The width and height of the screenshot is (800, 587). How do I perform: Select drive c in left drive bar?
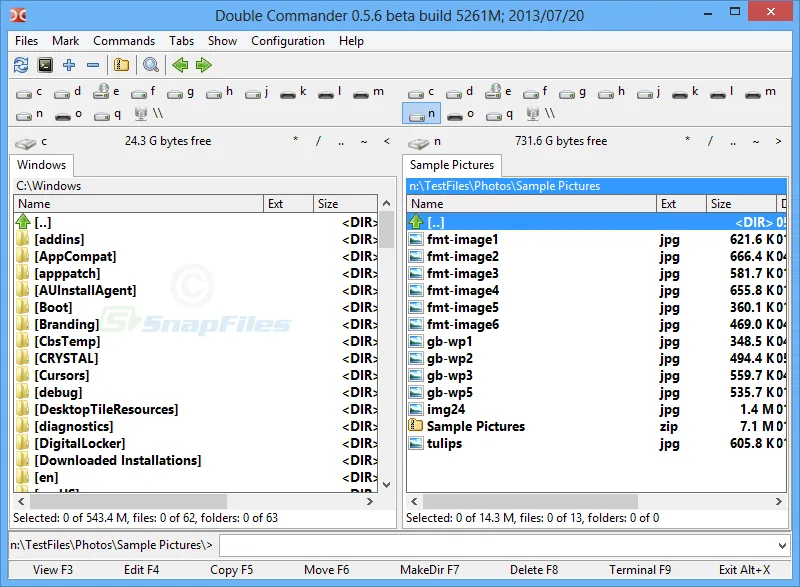point(29,92)
